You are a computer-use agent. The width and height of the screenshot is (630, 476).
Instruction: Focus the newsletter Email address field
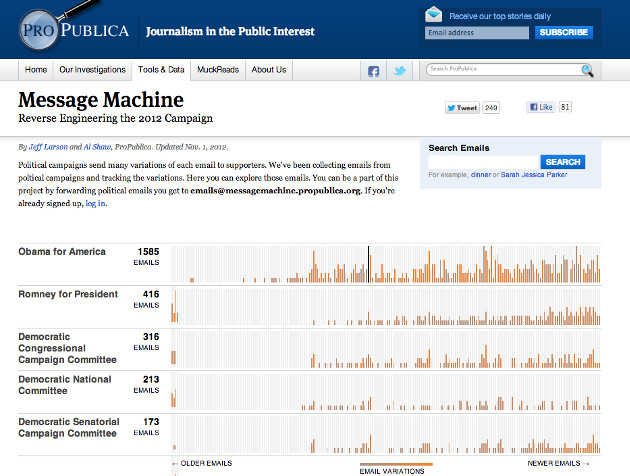[x=476, y=33]
